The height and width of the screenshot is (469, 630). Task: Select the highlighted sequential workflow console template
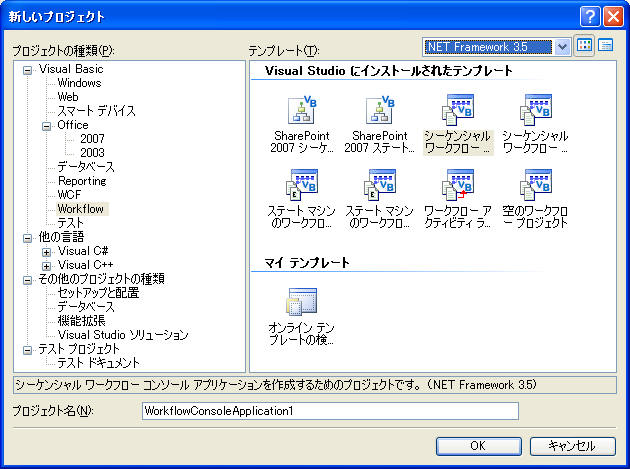[x=458, y=125]
